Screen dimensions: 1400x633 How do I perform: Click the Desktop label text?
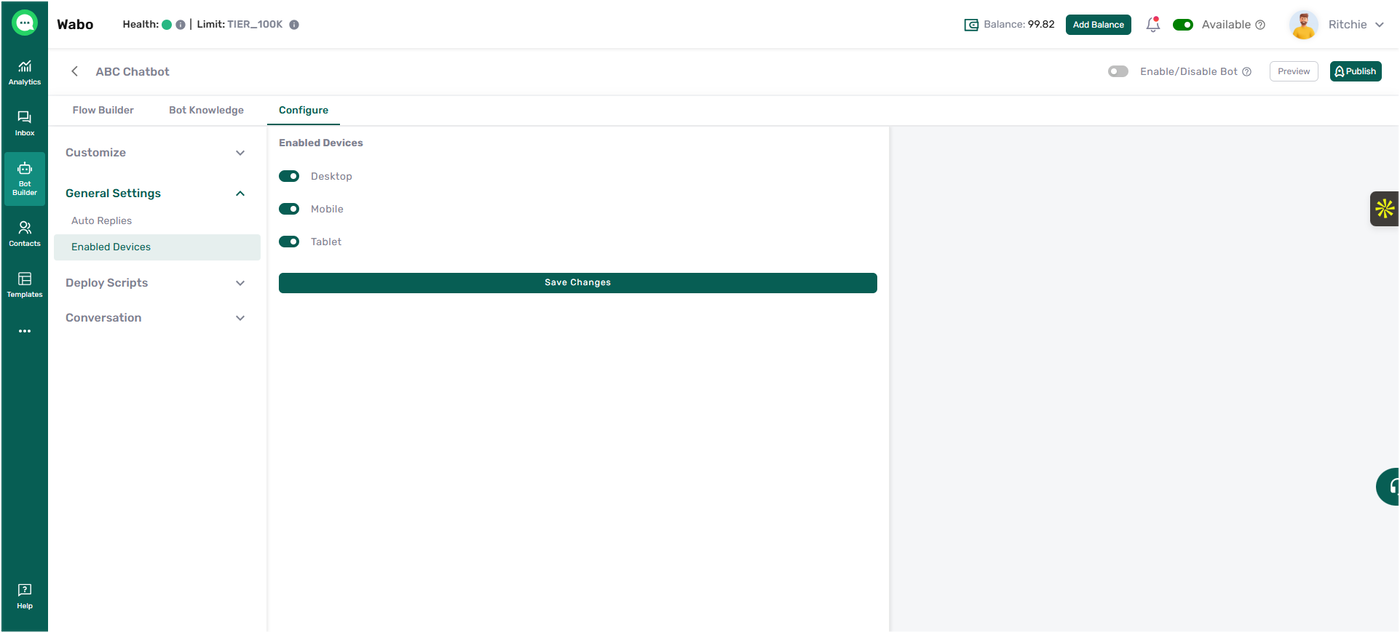click(x=332, y=176)
